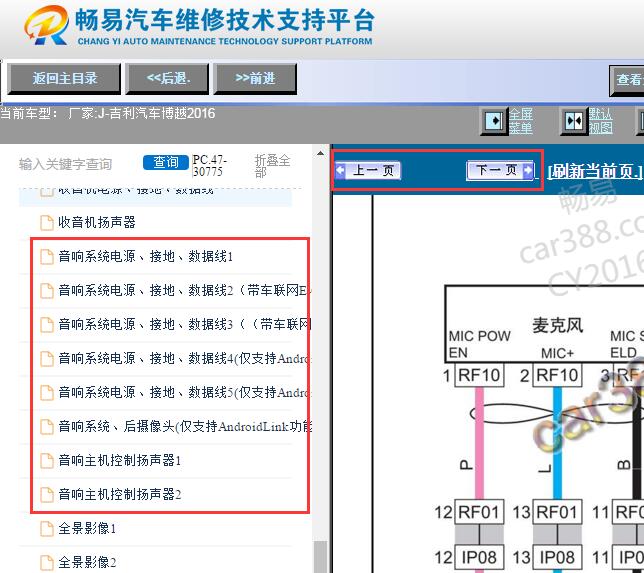The height and width of the screenshot is (573, 644).
Task: Click RF10 connector box at pin 2
Action: pyautogui.click(x=557, y=375)
